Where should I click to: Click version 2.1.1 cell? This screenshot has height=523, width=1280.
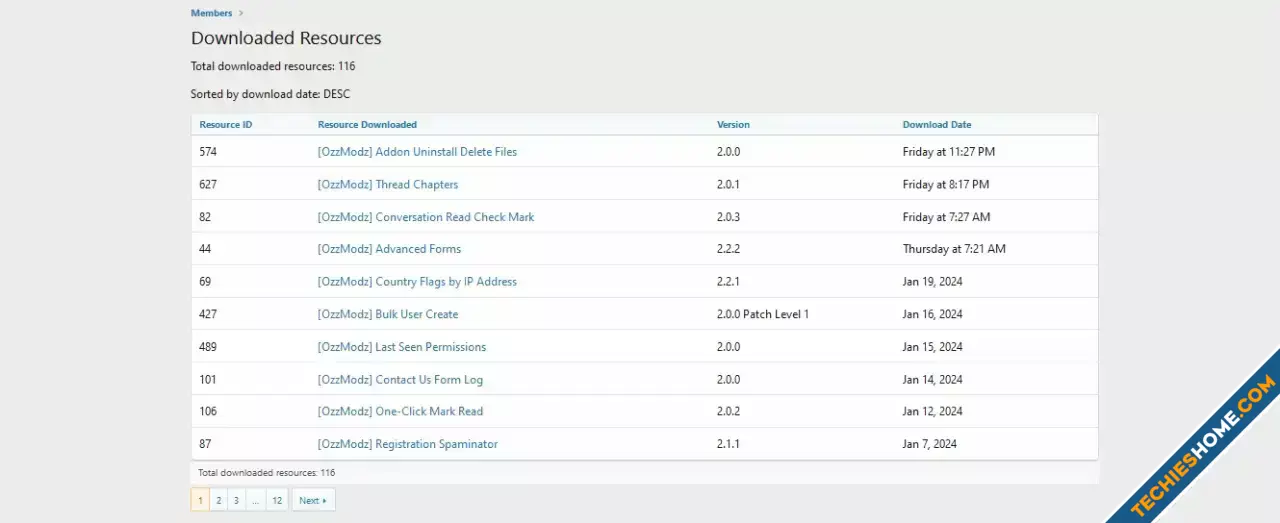[729, 444]
